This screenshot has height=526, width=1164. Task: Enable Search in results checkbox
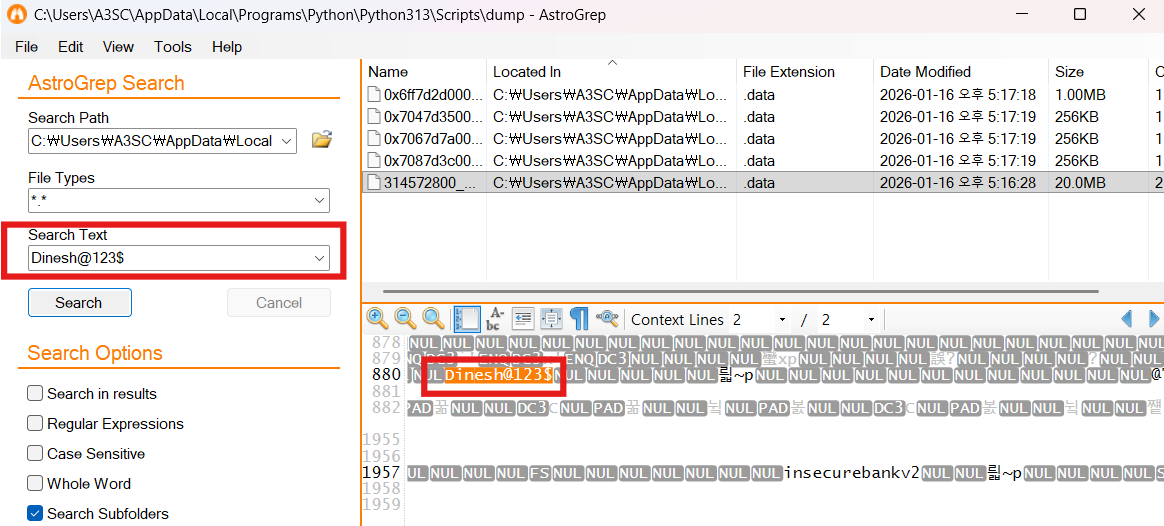(x=35, y=393)
